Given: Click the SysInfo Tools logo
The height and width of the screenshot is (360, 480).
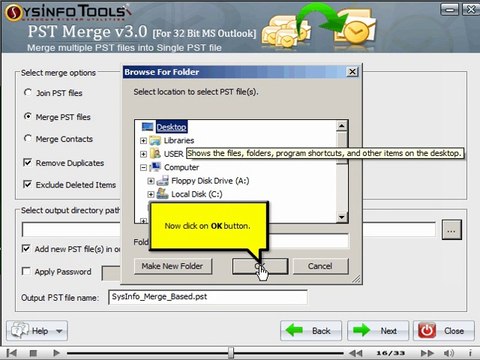Looking at the screenshot, I should [68, 12].
